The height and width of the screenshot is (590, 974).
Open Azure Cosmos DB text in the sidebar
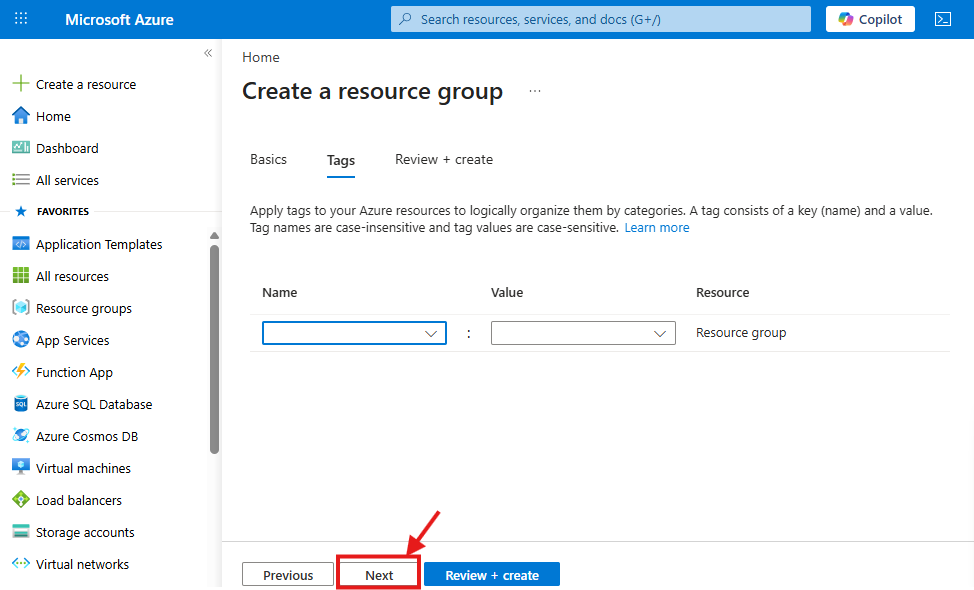coord(87,437)
